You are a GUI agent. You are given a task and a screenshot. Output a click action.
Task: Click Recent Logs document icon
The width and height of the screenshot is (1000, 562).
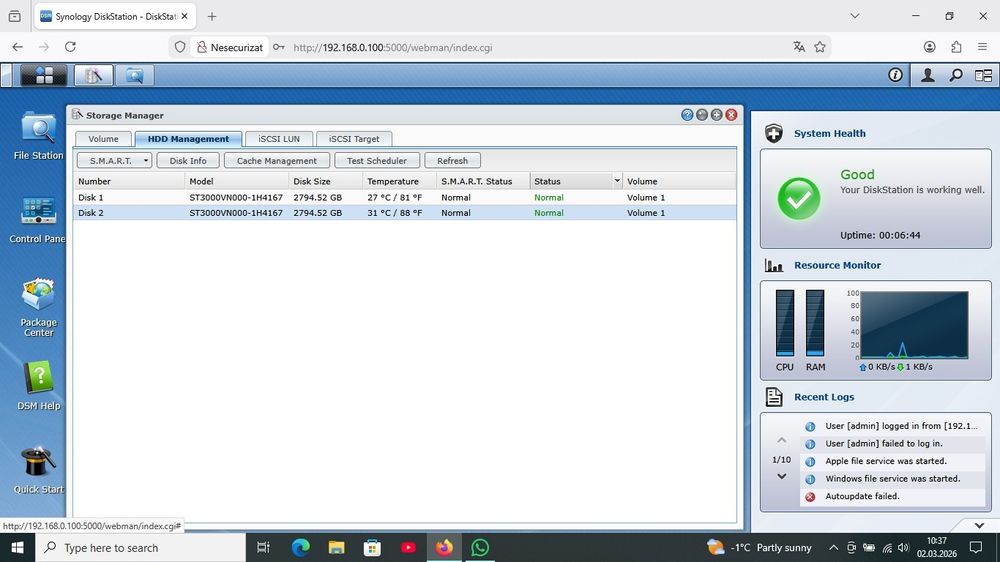[x=774, y=397]
